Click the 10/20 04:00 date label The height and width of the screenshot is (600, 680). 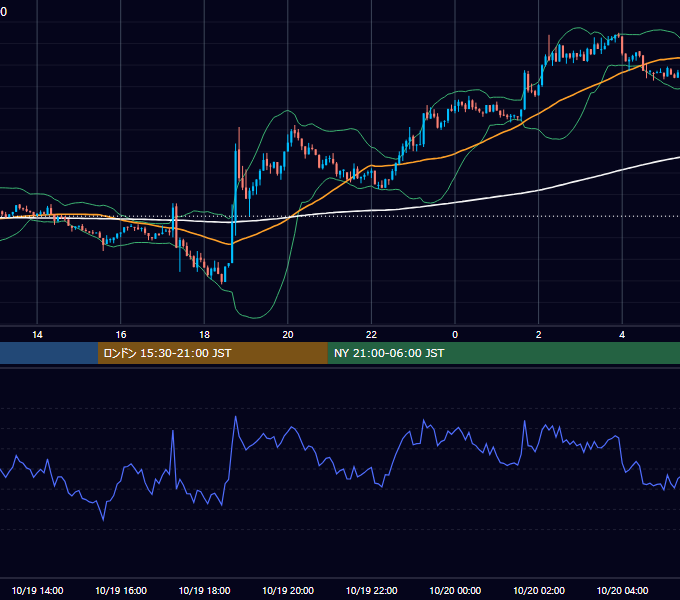point(622,590)
